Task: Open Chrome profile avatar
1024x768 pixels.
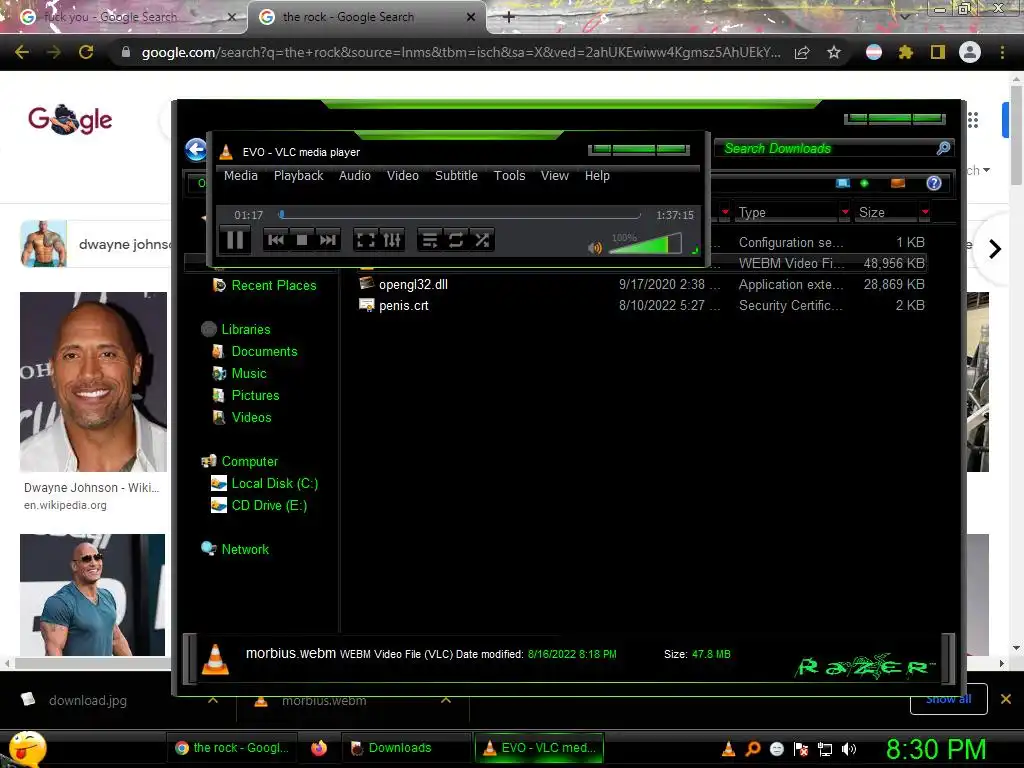Action: click(x=970, y=52)
